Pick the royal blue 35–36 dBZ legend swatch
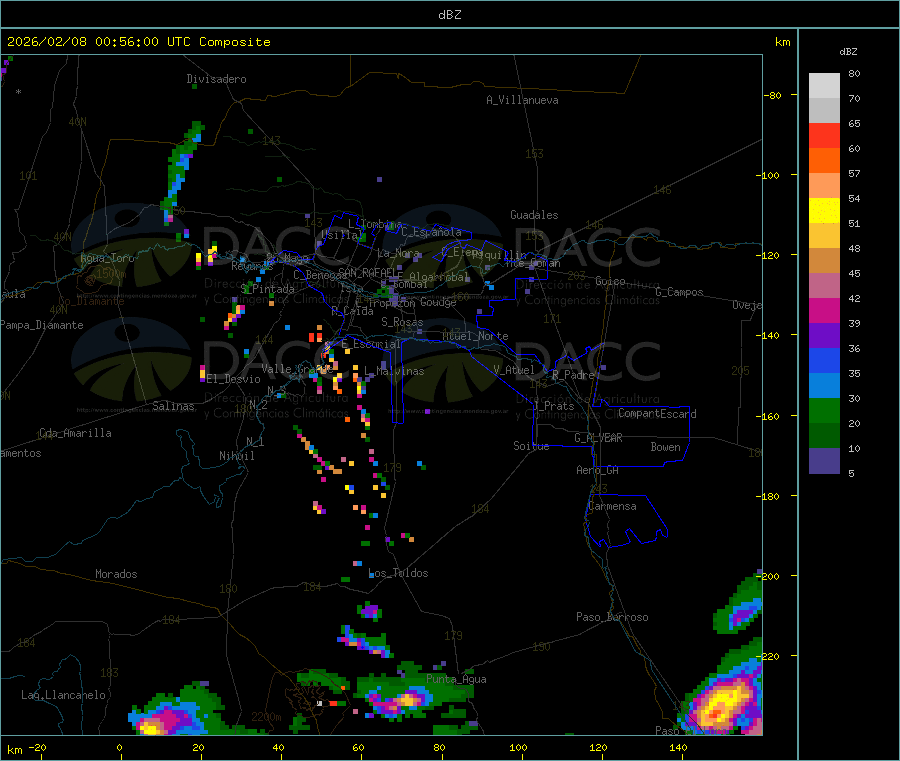Image resolution: width=900 pixels, height=761 pixels. pos(824,360)
